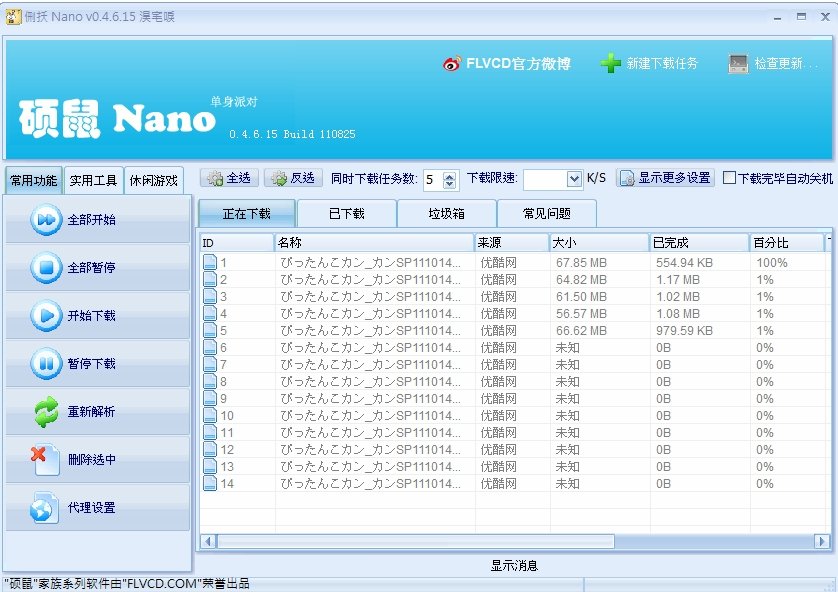Click horizontal scrollbar right arrow
838x592 pixels.
822,541
